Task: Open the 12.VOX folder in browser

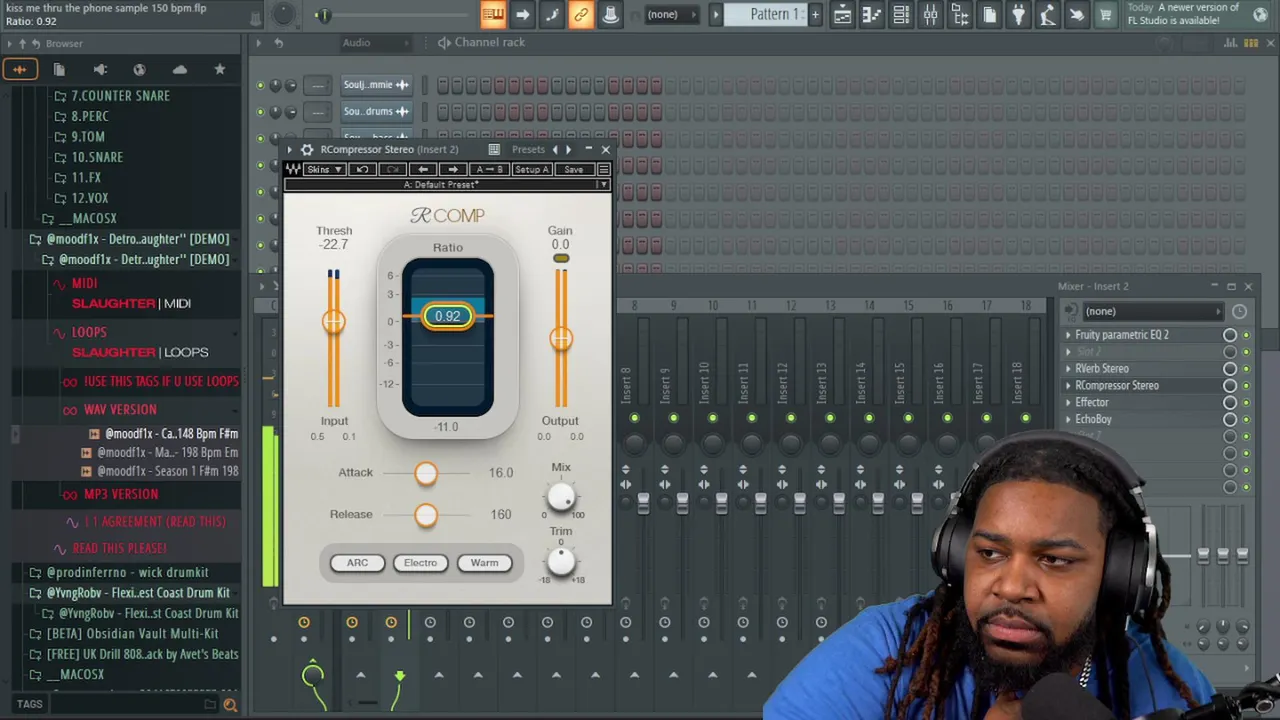Action: [x=89, y=198]
